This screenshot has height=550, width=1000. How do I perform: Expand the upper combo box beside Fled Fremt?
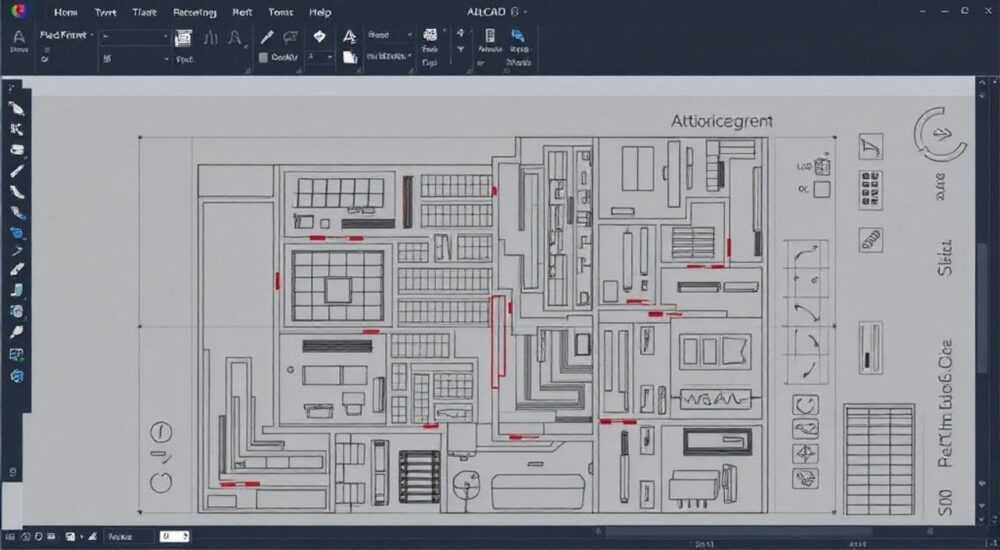(x=134, y=36)
